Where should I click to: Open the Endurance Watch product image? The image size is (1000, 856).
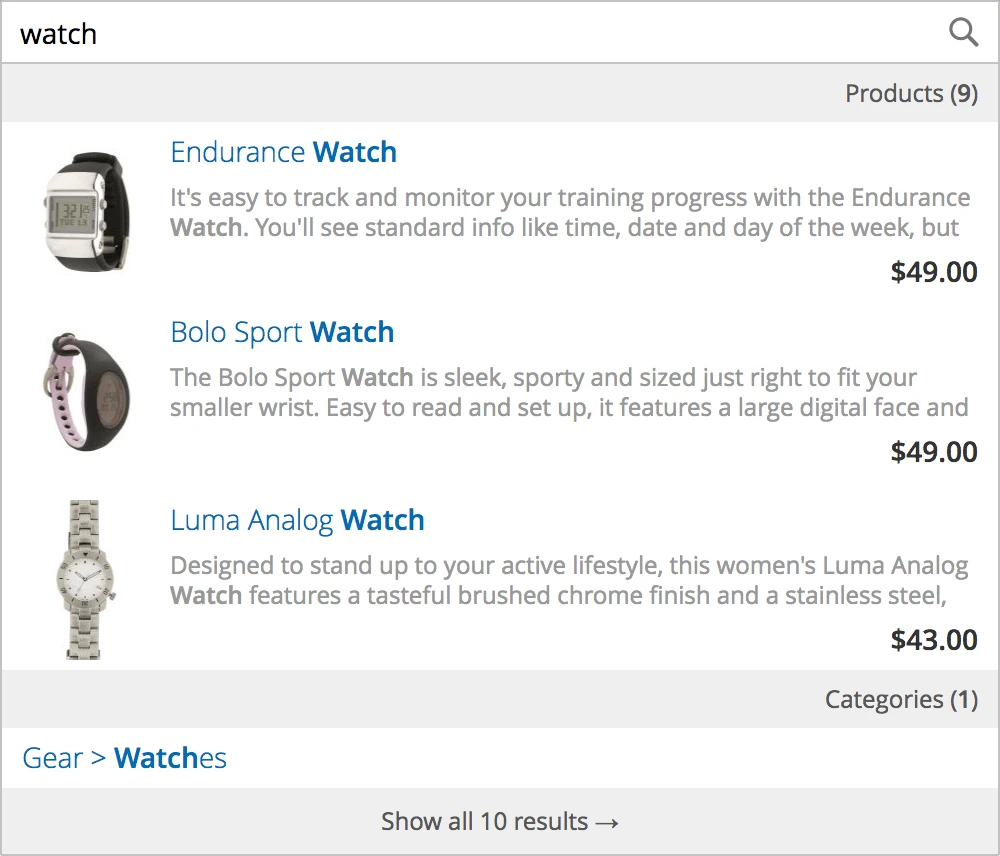coord(85,210)
